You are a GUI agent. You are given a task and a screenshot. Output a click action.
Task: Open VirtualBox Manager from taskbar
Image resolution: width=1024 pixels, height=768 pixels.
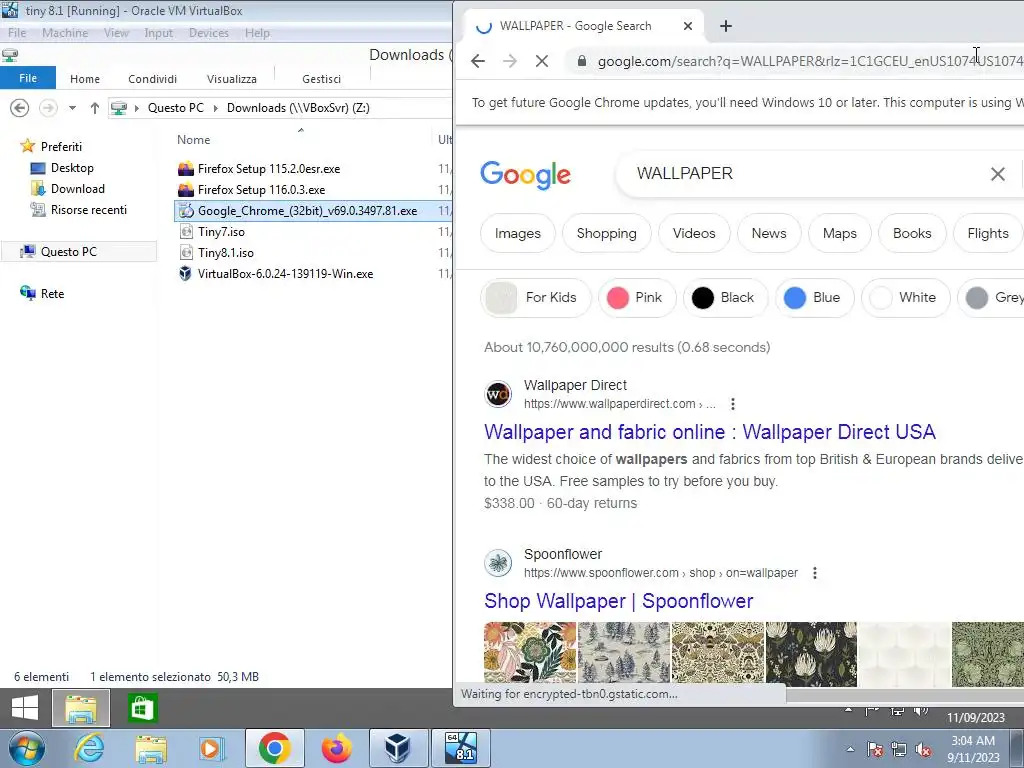(398, 748)
